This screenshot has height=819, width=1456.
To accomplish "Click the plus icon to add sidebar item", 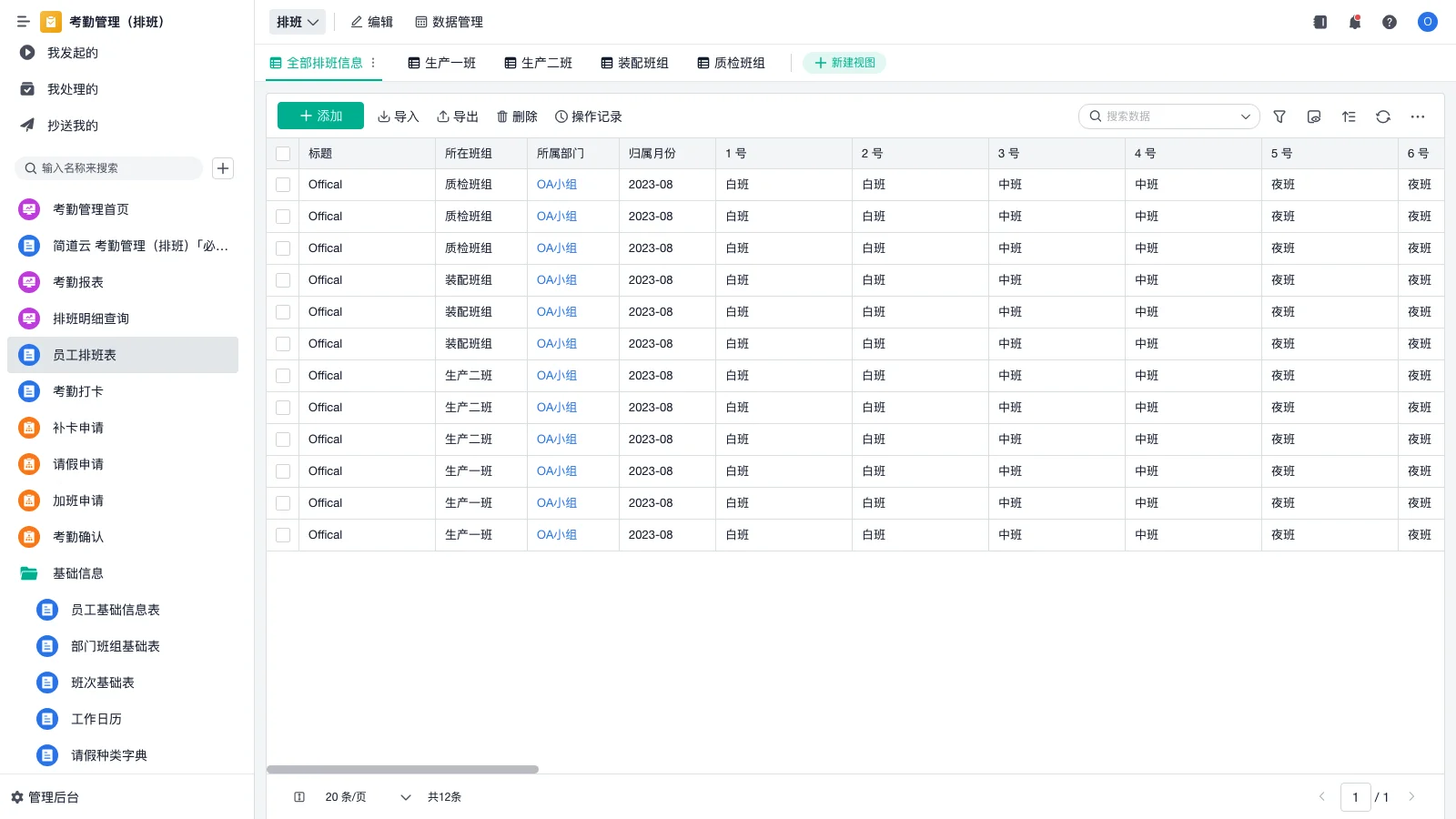I will click(x=223, y=168).
